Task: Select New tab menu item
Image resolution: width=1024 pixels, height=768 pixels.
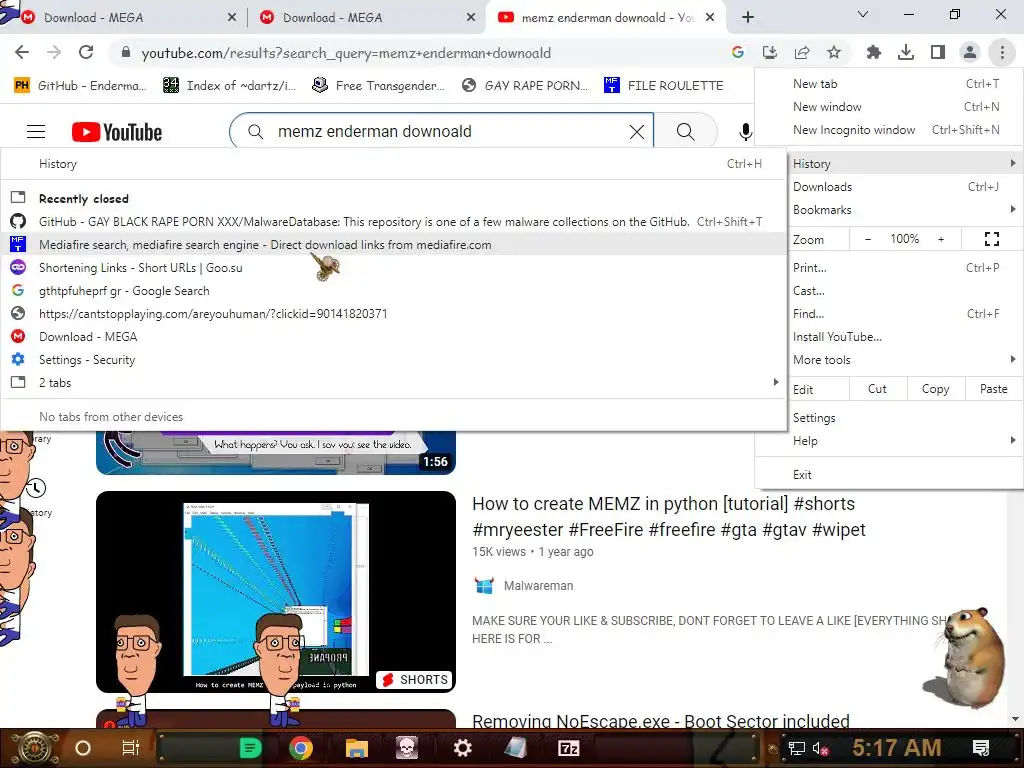Action: 889,84
